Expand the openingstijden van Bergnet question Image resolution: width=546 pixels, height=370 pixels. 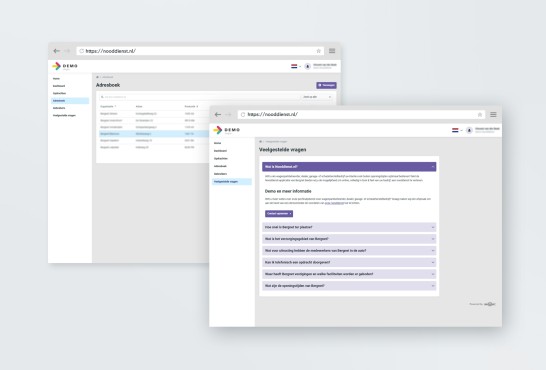pyautogui.click(x=349, y=286)
